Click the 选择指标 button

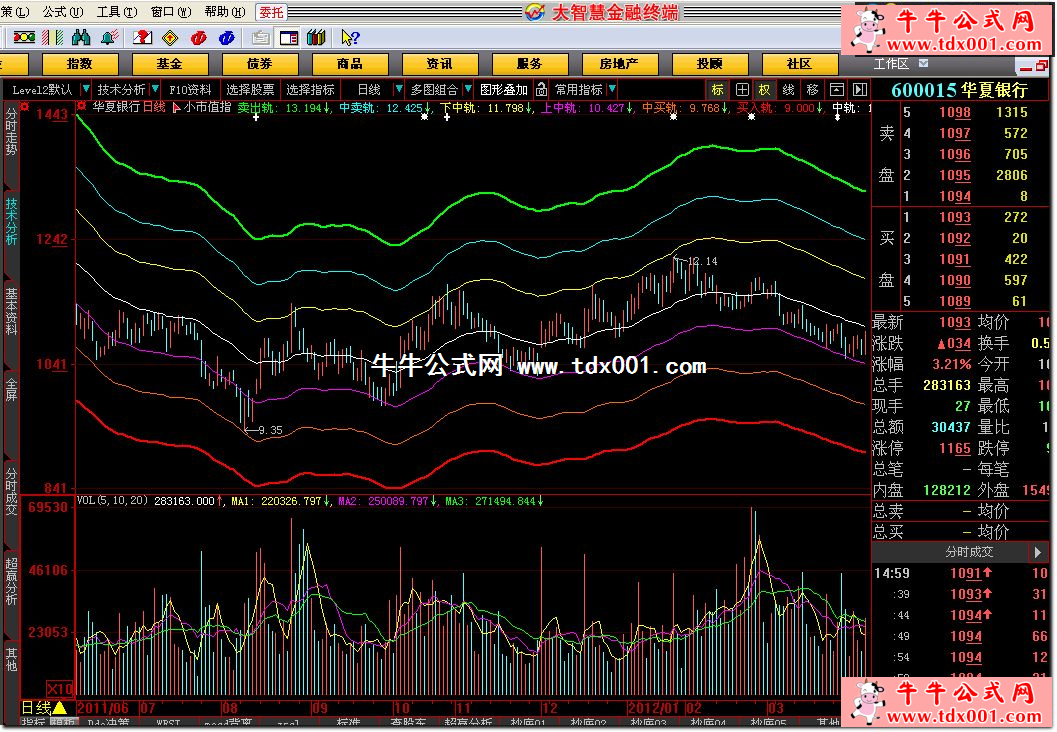(310, 90)
